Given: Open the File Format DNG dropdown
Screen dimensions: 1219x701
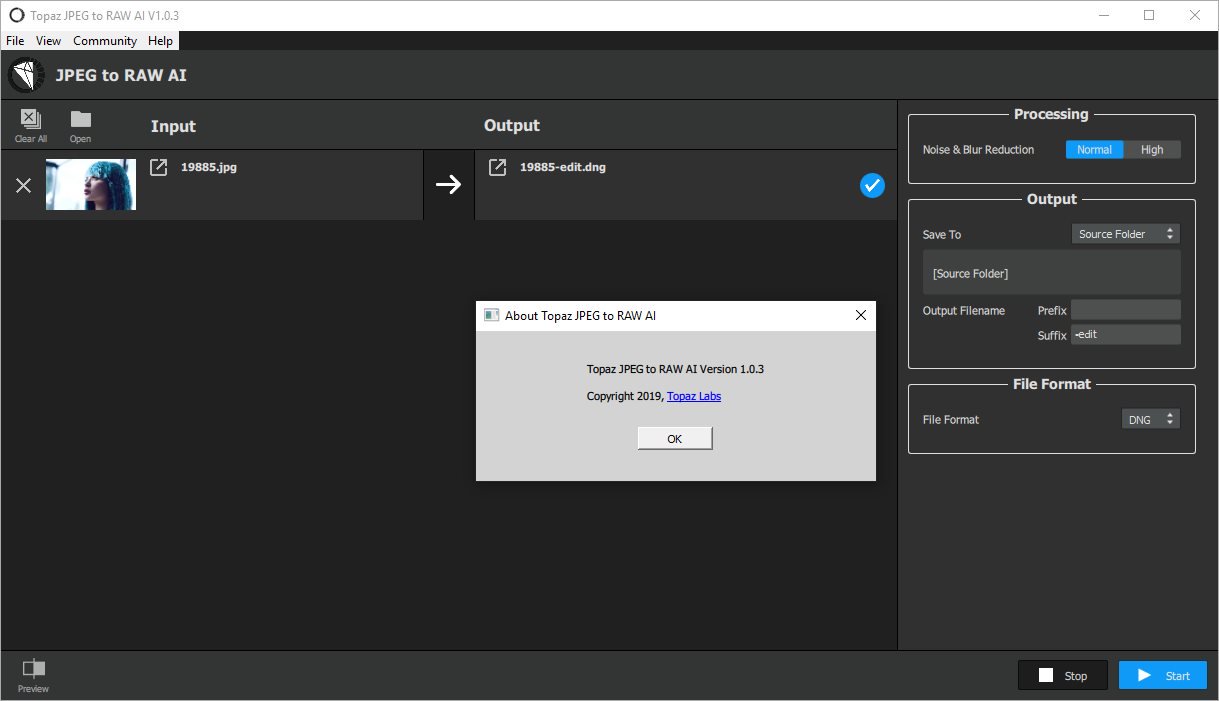Looking at the screenshot, I should (1151, 420).
